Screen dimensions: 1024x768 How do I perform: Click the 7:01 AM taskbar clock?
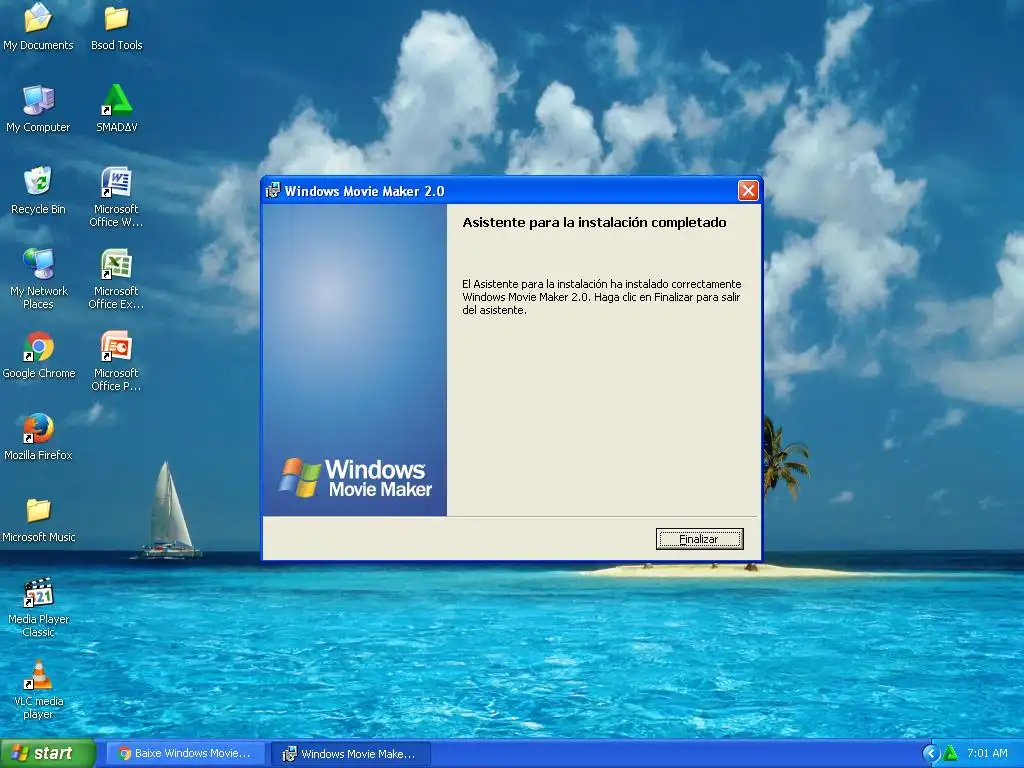pos(987,754)
